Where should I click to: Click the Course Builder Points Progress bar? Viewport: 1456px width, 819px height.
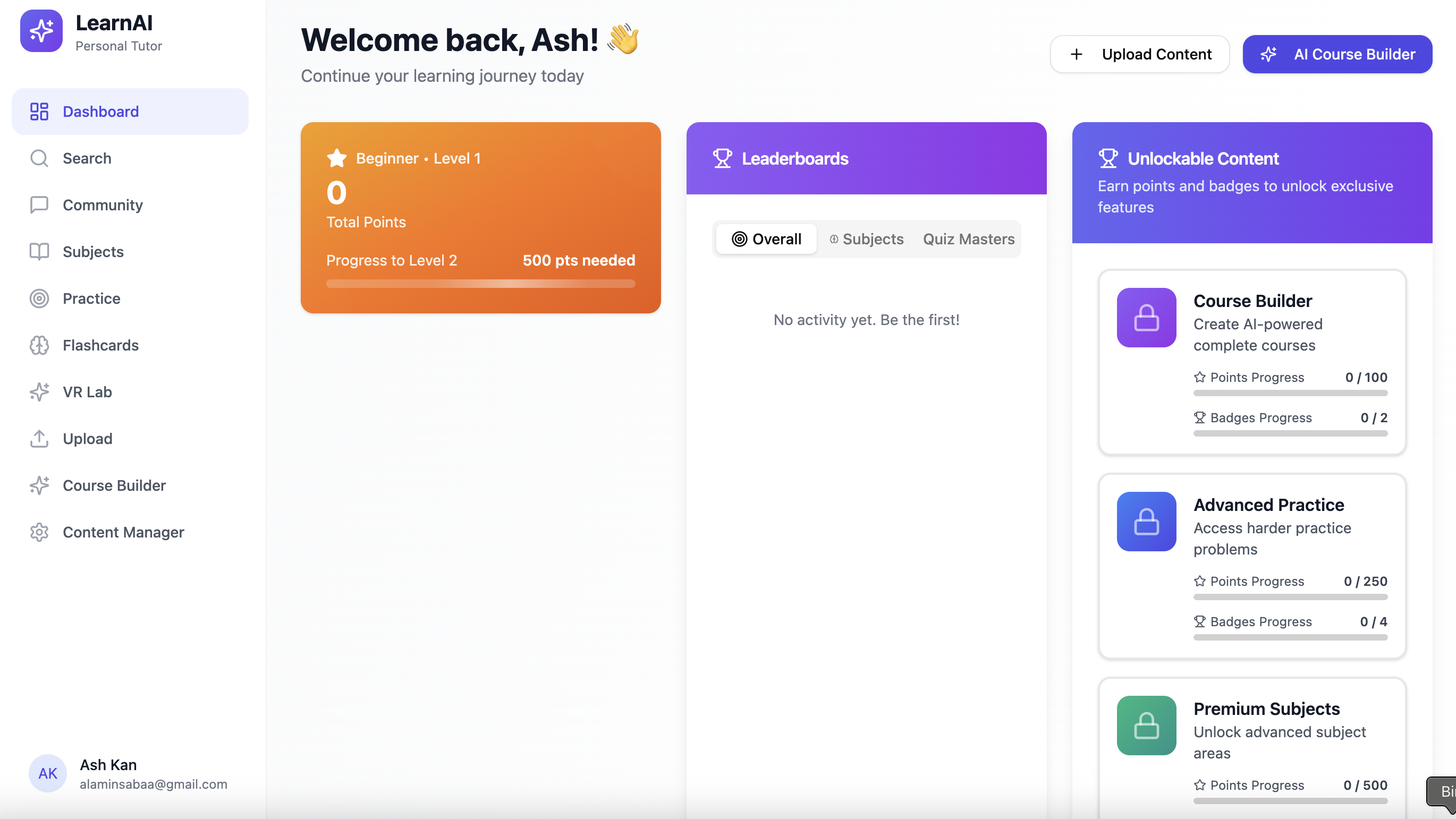[x=1290, y=393]
